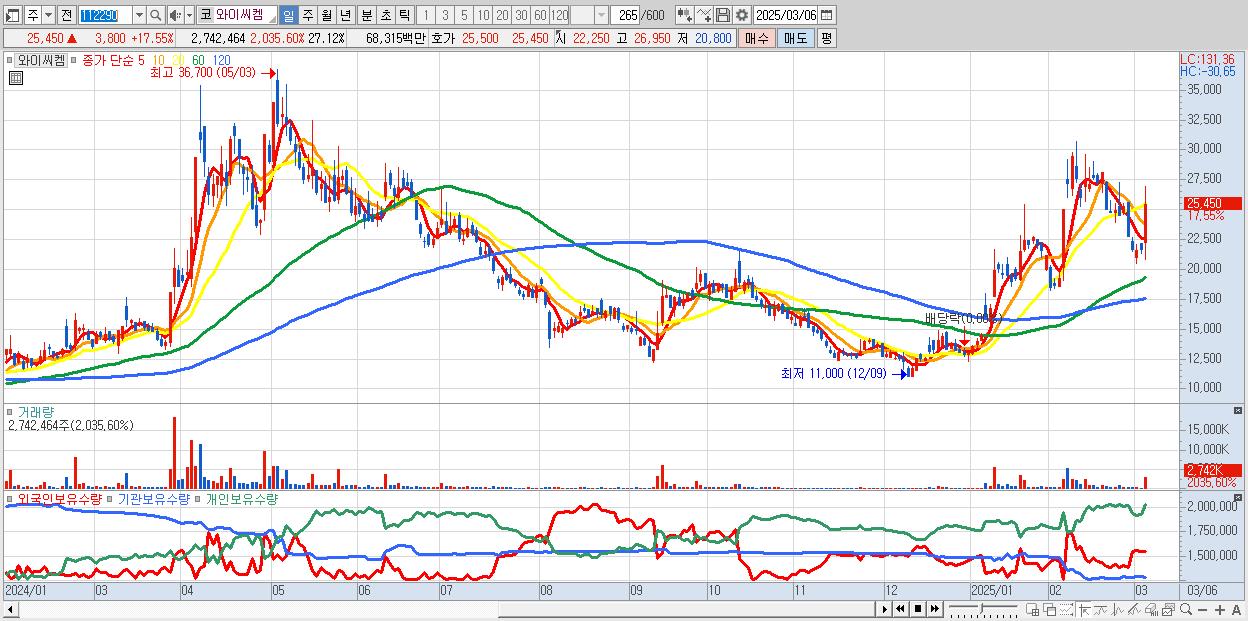Choose interval 30 button
The width and height of the screenshot is (1248, 621).
tap(521, 15)
